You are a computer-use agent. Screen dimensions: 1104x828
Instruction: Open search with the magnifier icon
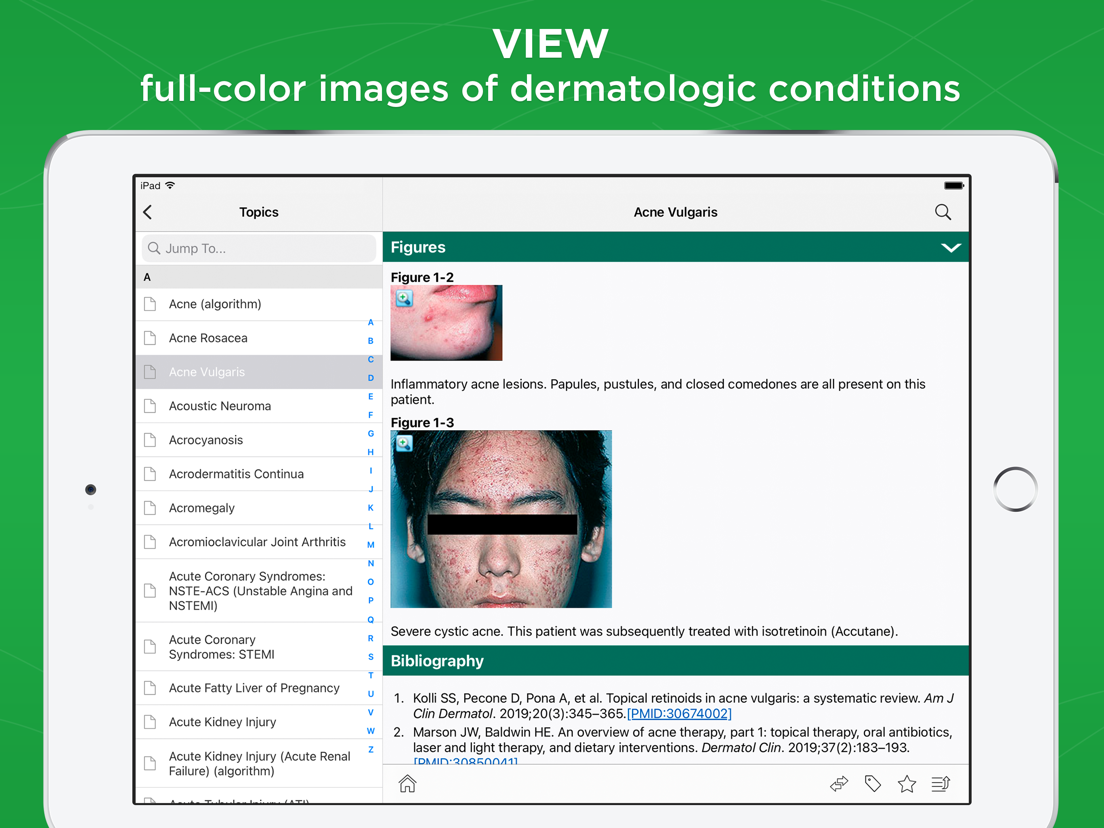[x=943, y=212]
